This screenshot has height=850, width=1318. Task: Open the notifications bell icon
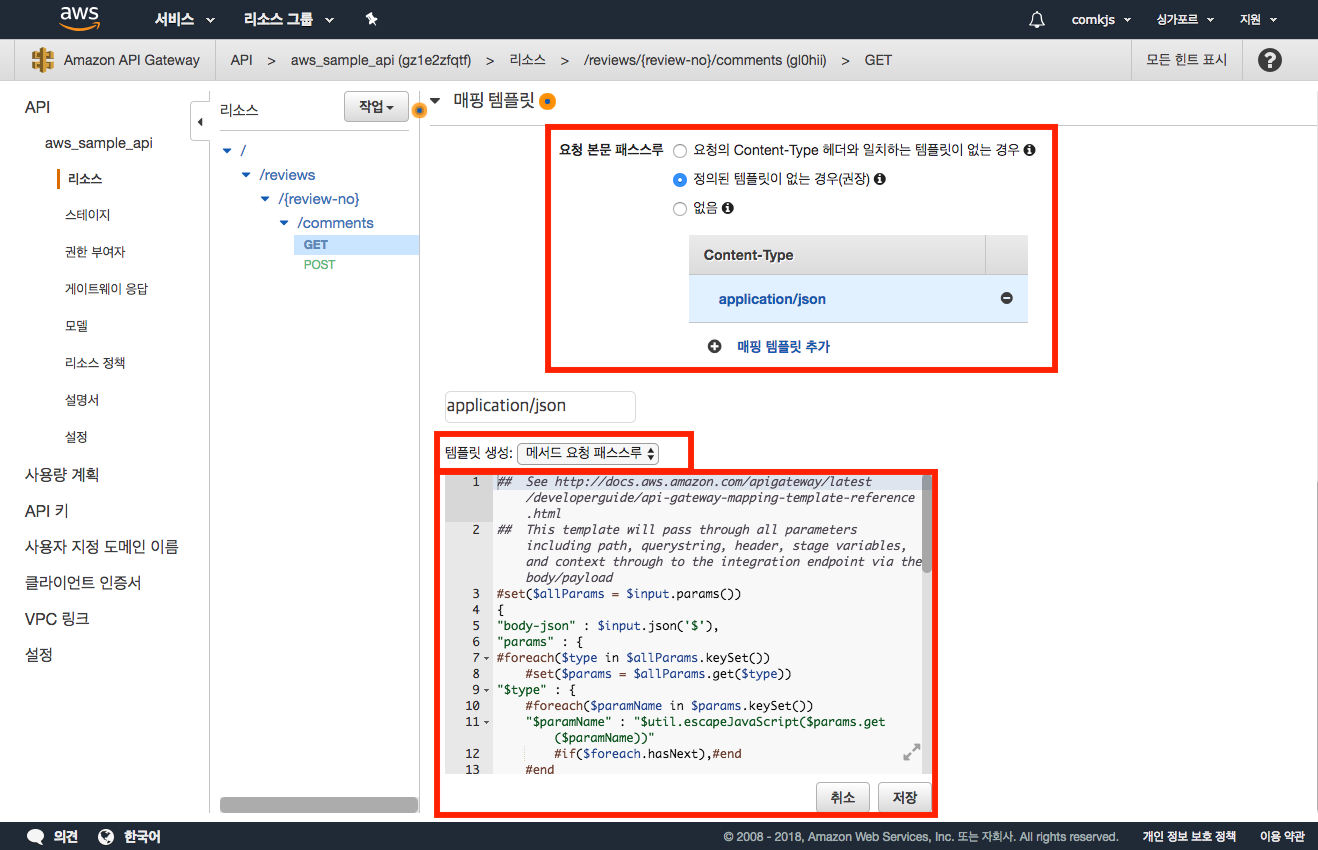[x=1037, y=20]
